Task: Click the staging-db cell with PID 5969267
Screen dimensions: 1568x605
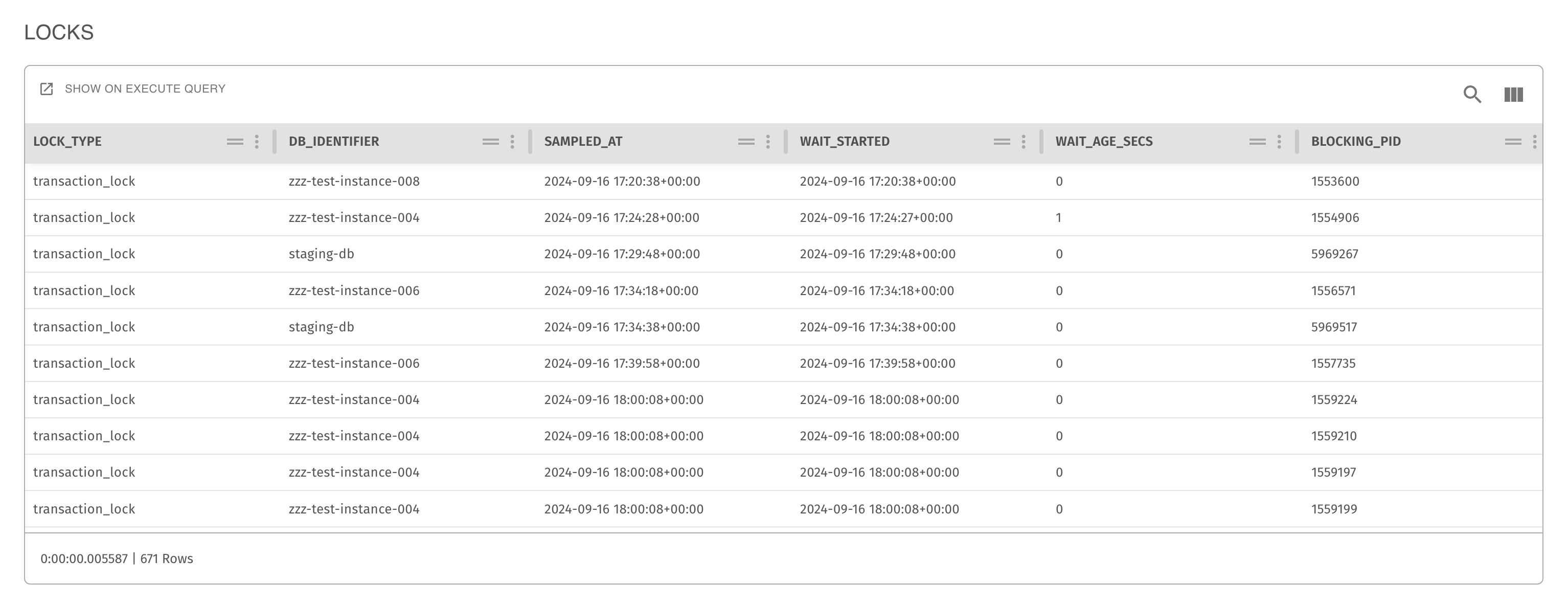Action: [322, 254]
